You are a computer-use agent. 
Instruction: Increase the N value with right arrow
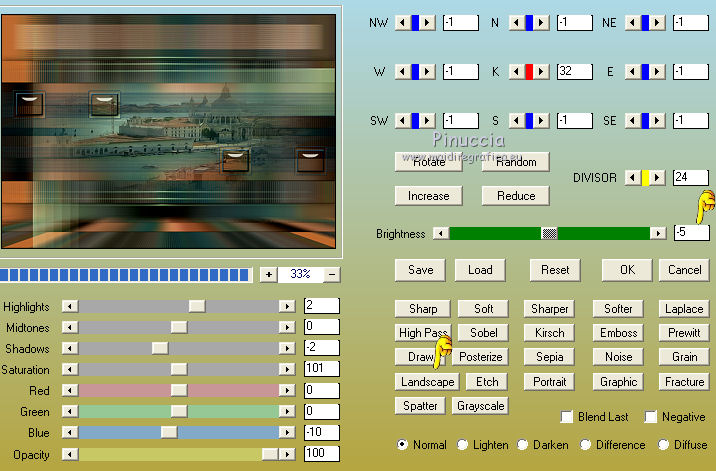pyautogui.click(x=542, y=22)
